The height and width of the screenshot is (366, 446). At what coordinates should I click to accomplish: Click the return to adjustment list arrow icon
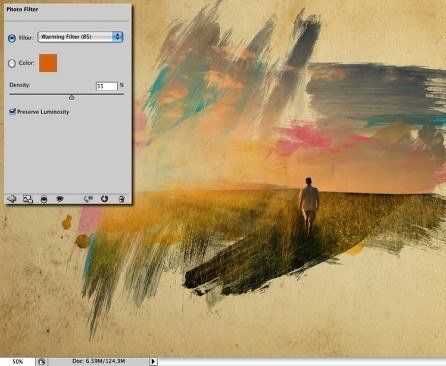pyautogui.click(x=12, y=199)
